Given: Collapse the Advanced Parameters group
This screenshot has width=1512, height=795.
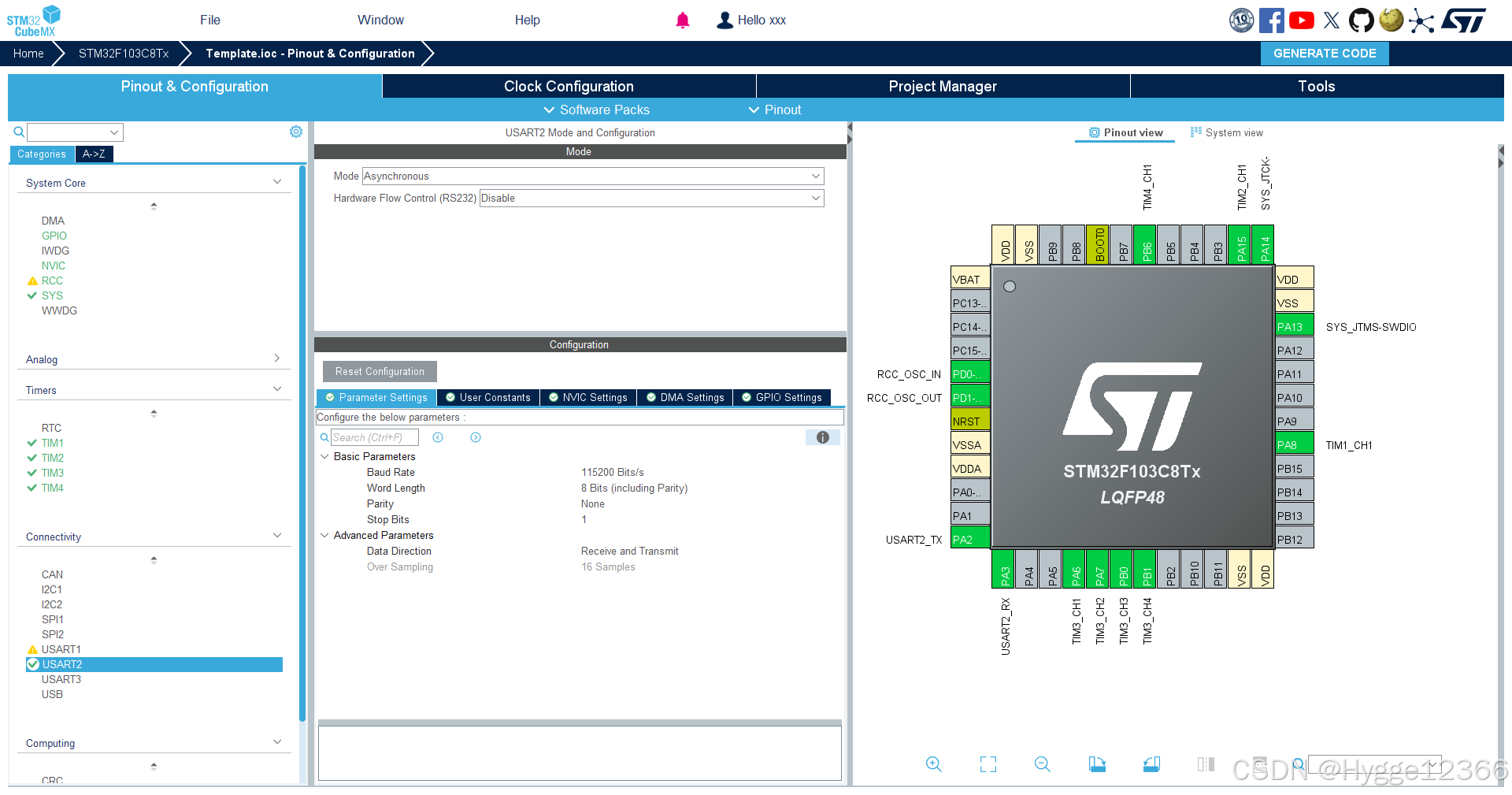Looking at the screenshot, I should point(324,535).
